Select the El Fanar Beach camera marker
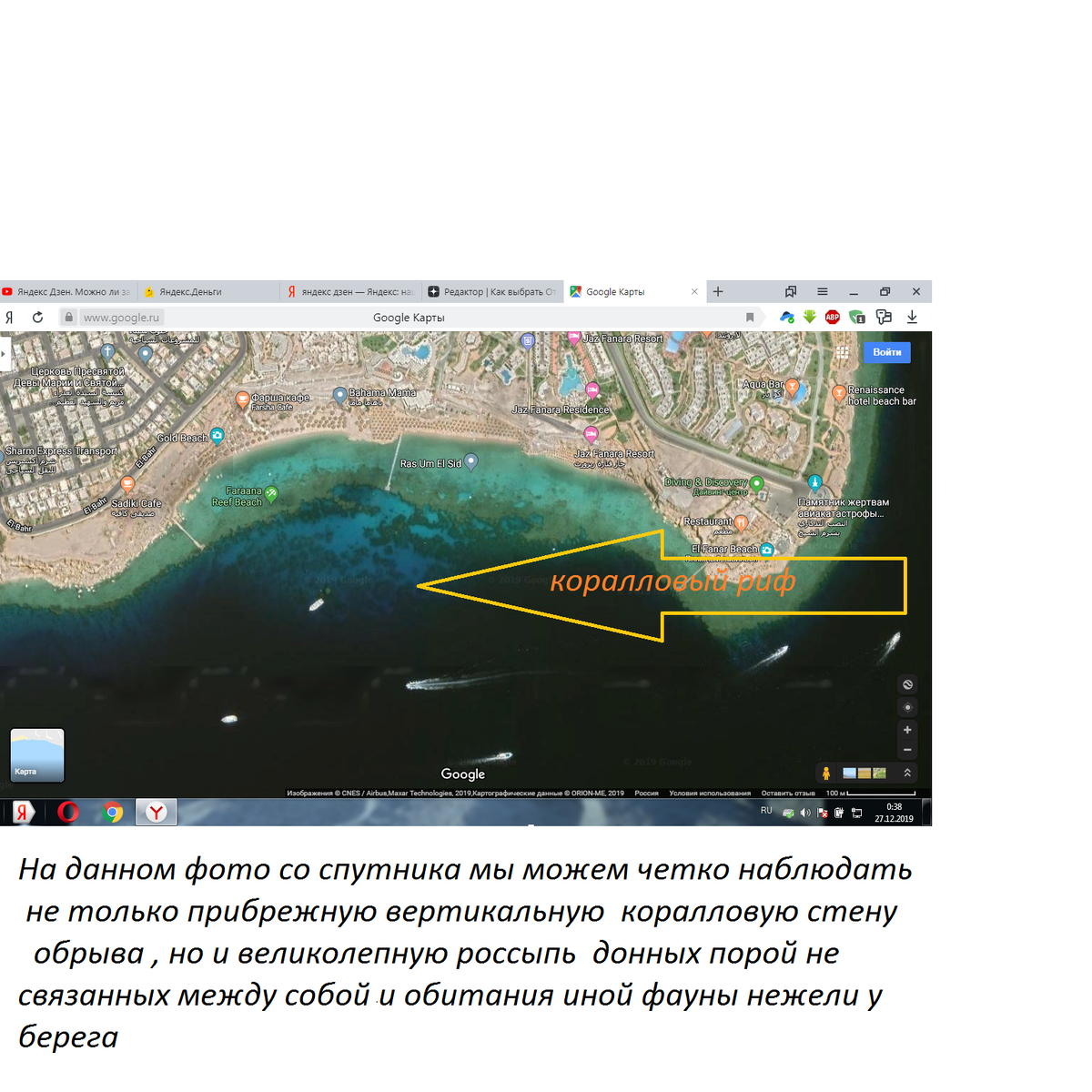This screenshot has width=1092, height=1092. click(x=766, y=550)
